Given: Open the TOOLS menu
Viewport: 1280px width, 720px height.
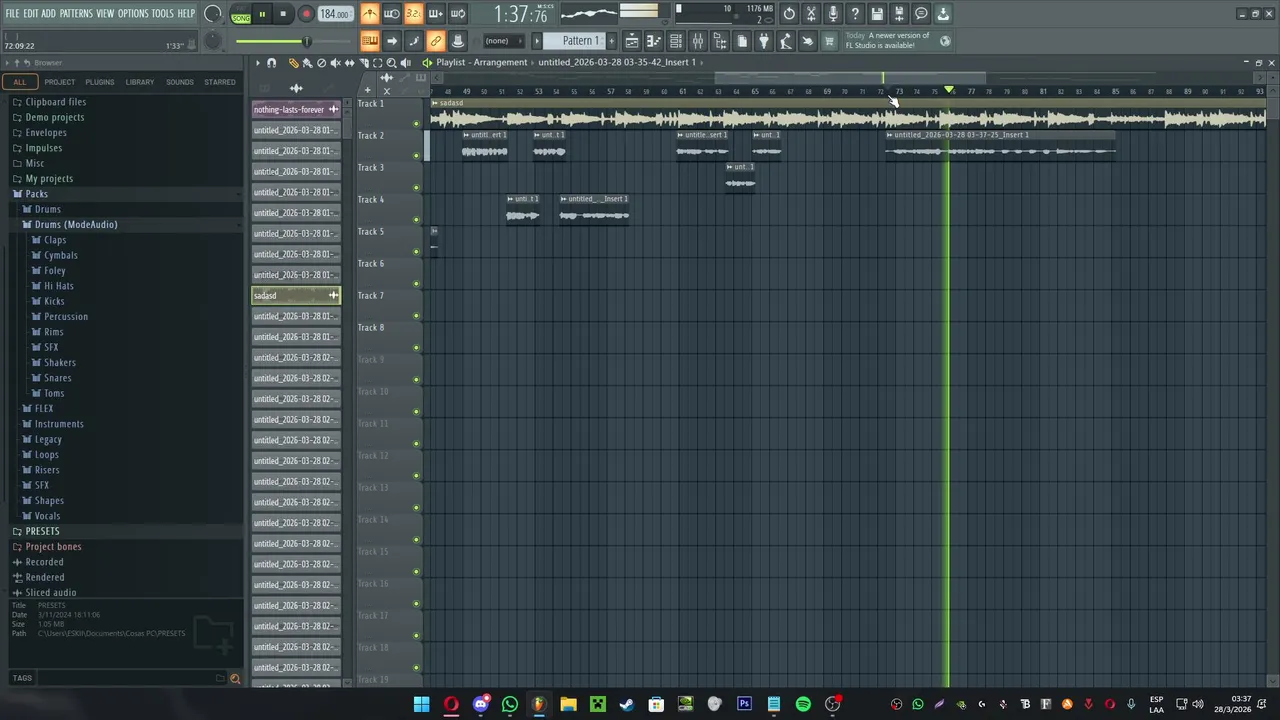Looking at the screenshot, I should coord(163,14).
